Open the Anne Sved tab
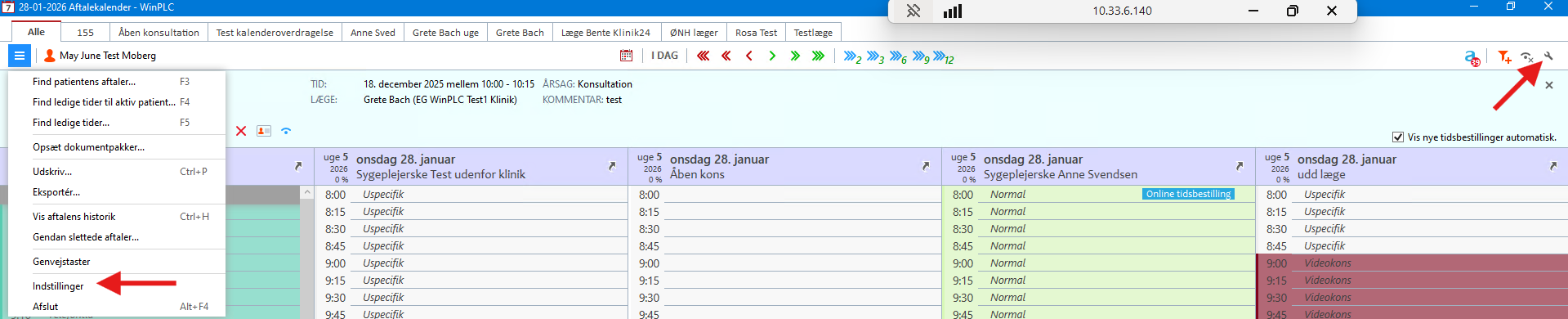1568x319 pixels. [x=373, y=33]
